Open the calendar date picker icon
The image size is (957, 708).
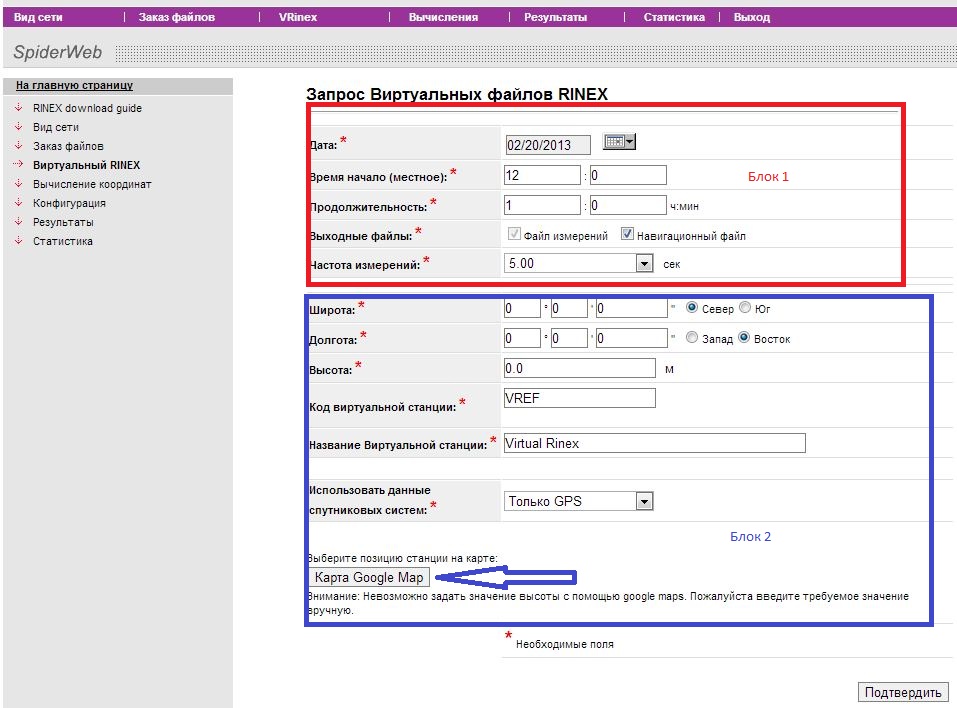click(x=619, y=142)
